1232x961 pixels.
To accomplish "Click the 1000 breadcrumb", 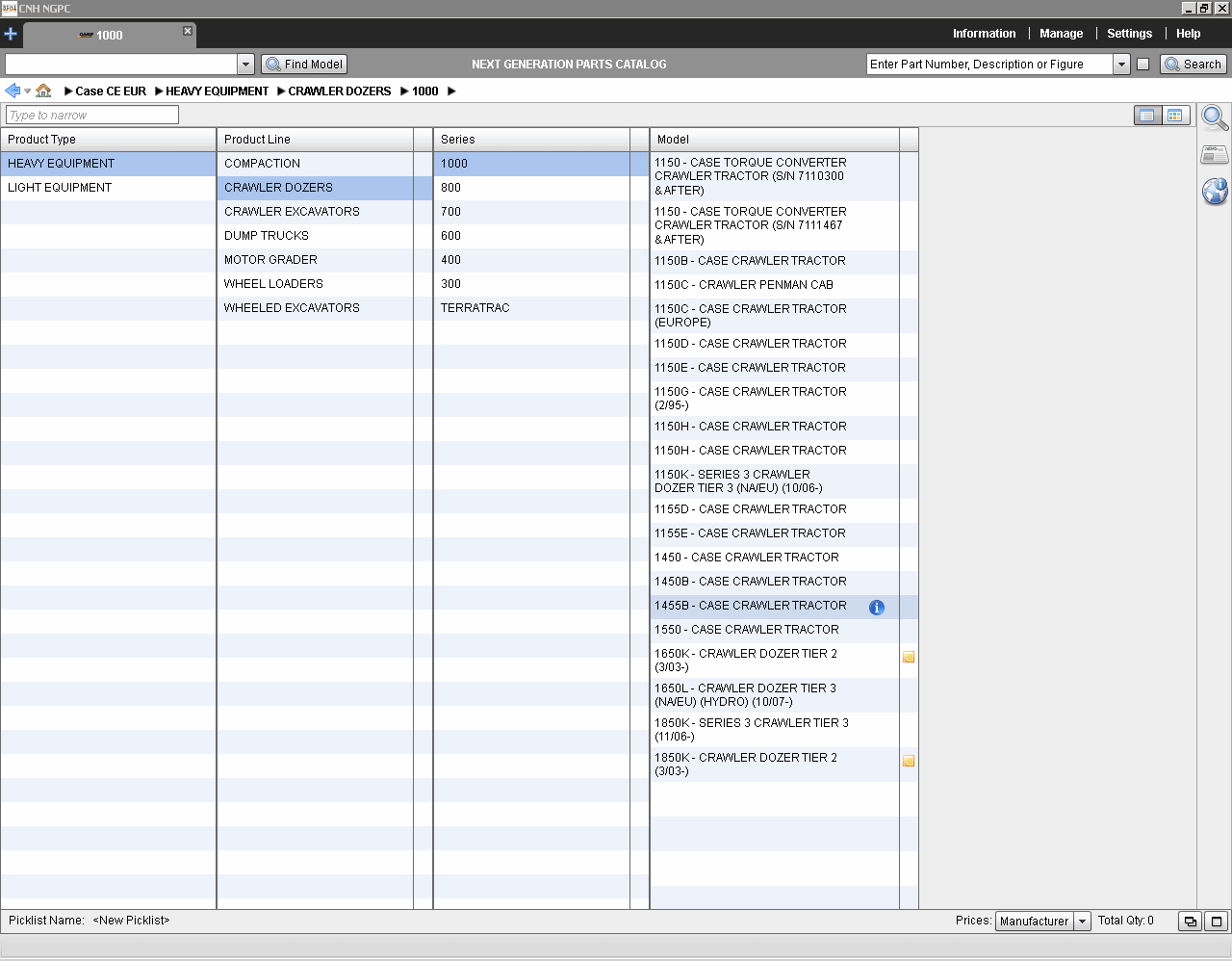I will pyautogui.click(x=425, y=91).
